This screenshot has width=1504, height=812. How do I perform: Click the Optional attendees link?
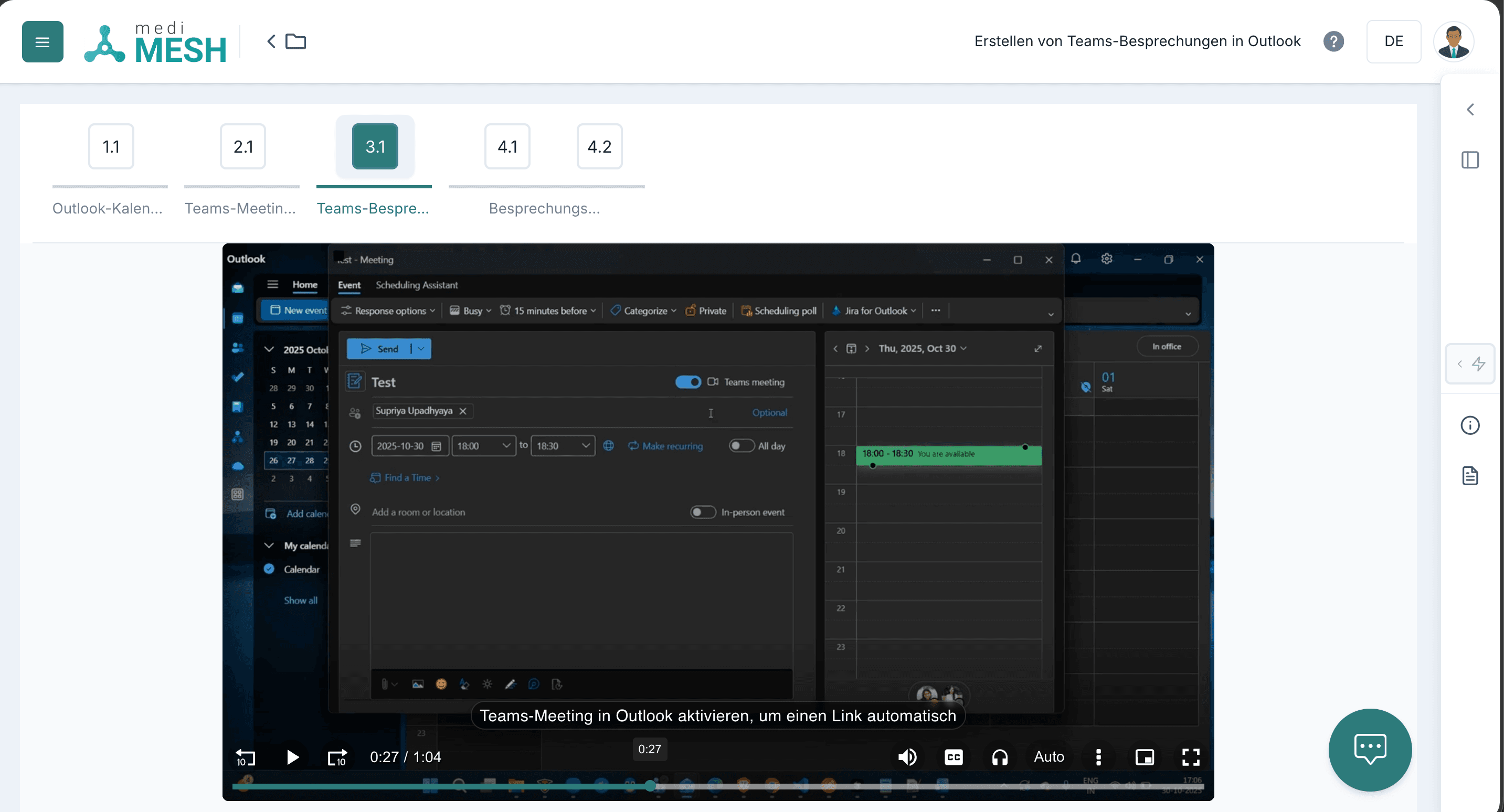tap(769, 413)
